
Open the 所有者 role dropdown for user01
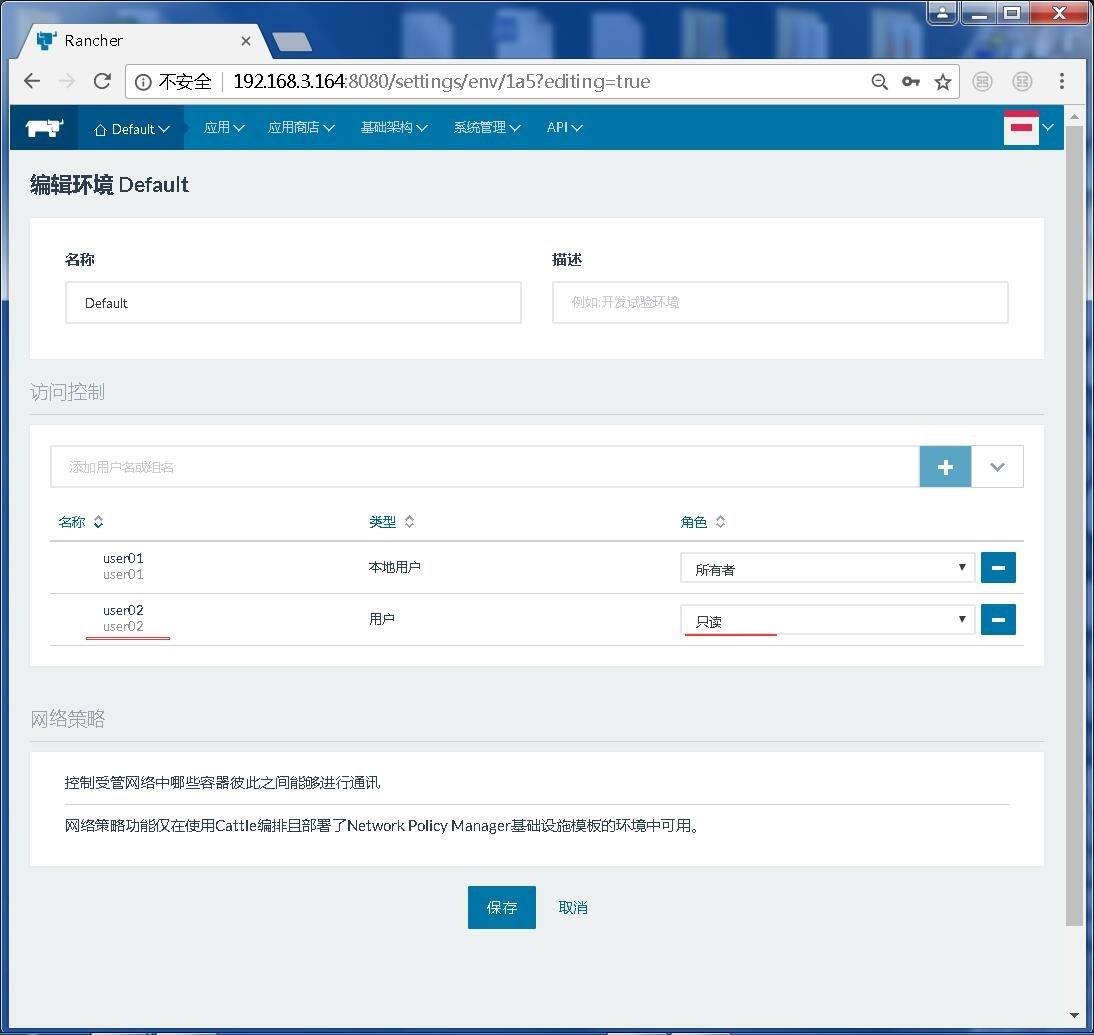[827, 566]
